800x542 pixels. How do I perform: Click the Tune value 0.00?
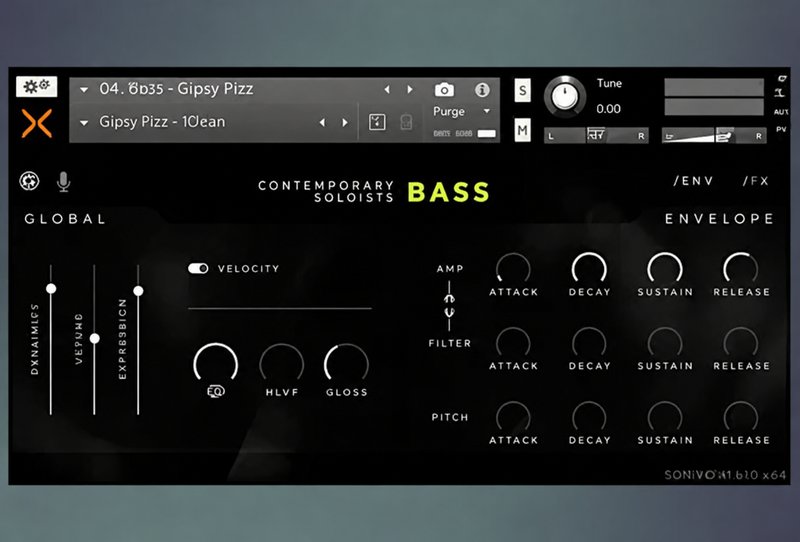608,109
